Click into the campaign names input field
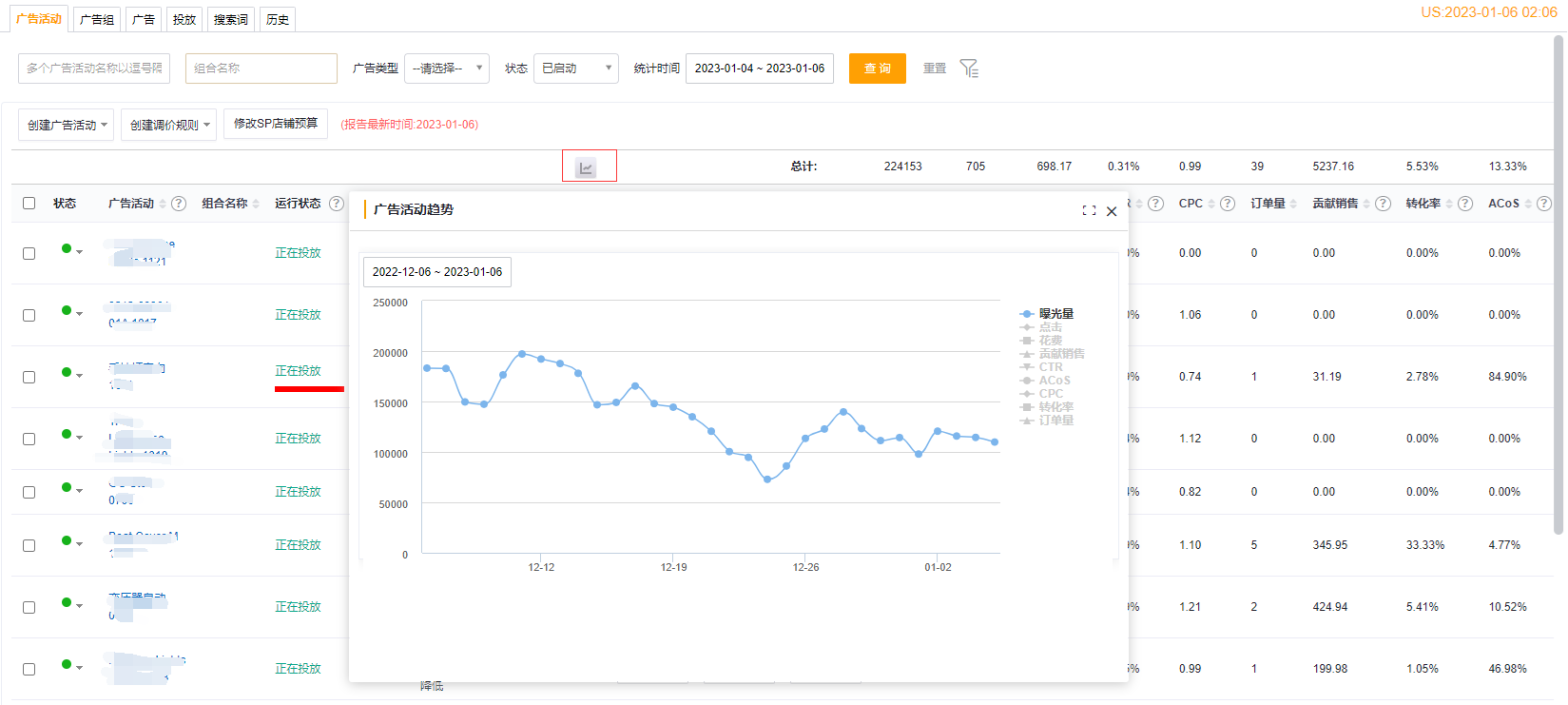Viewport: 1568px width, 705px height. (x=94, y=69)
